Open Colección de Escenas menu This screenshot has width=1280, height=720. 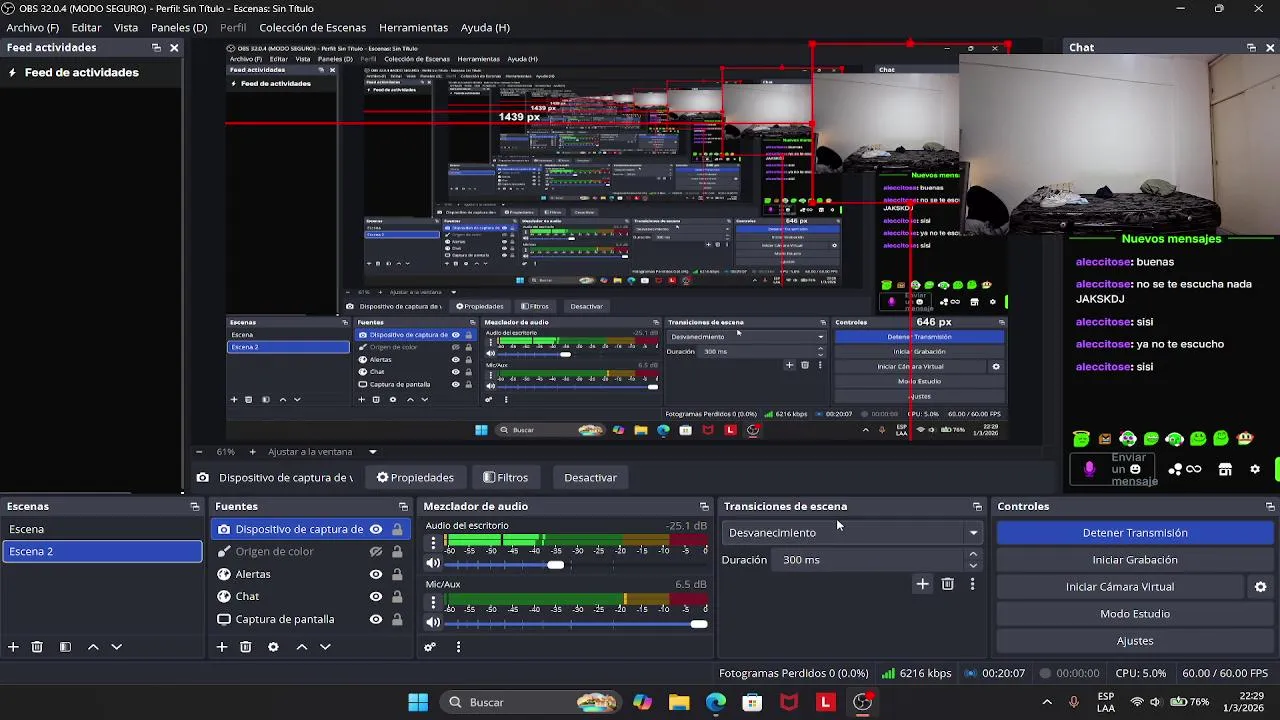tap(312, 28)
